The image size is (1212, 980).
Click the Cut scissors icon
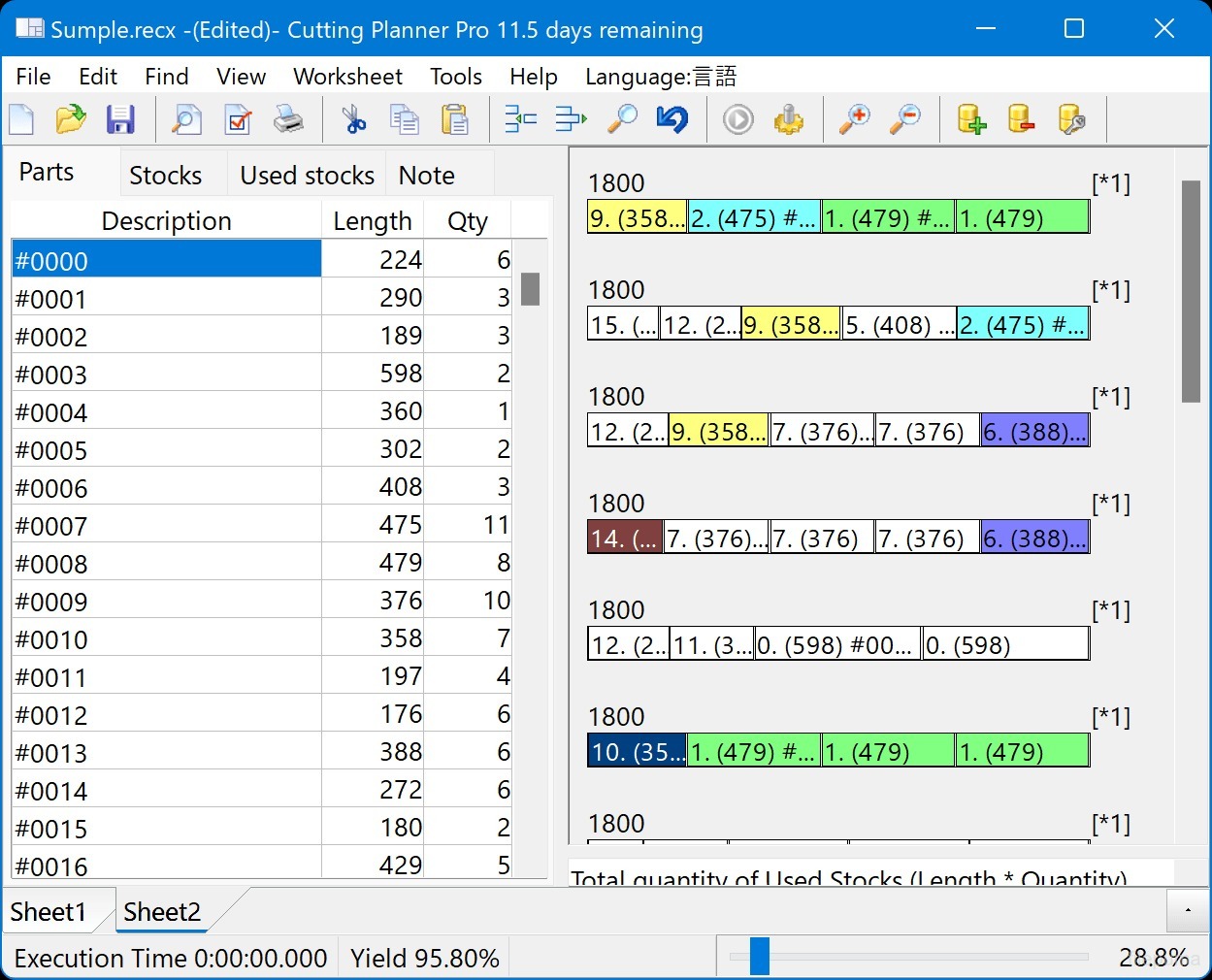click(x=354, y=119)
